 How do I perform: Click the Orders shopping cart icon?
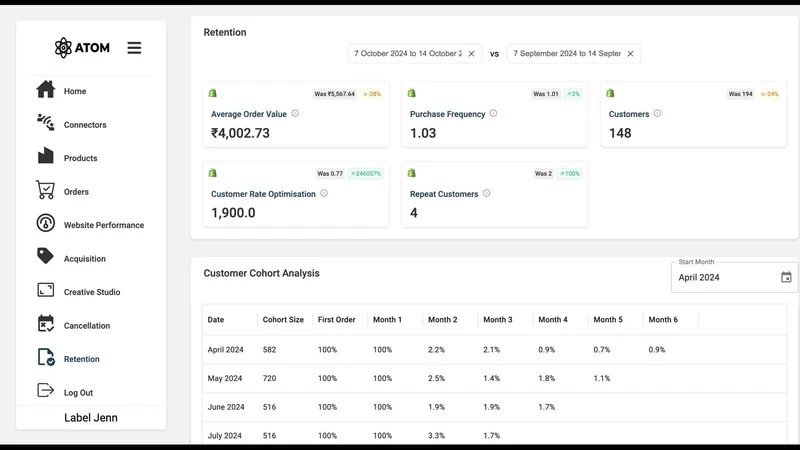click(x=45, y=190)
